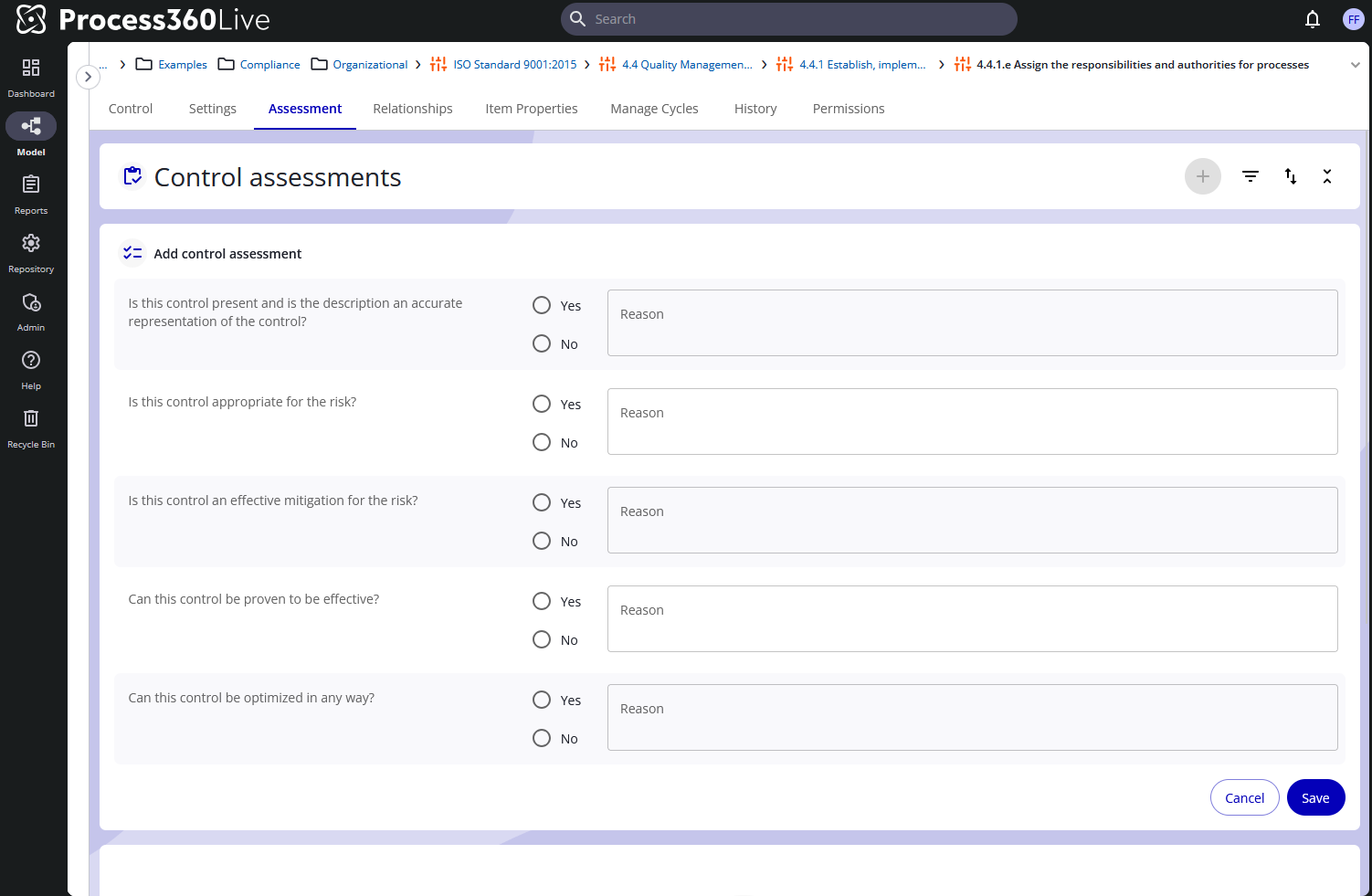The image size is (1372, 896).
Task: Select No for control appropriate for risk
Action: point(542,442)
